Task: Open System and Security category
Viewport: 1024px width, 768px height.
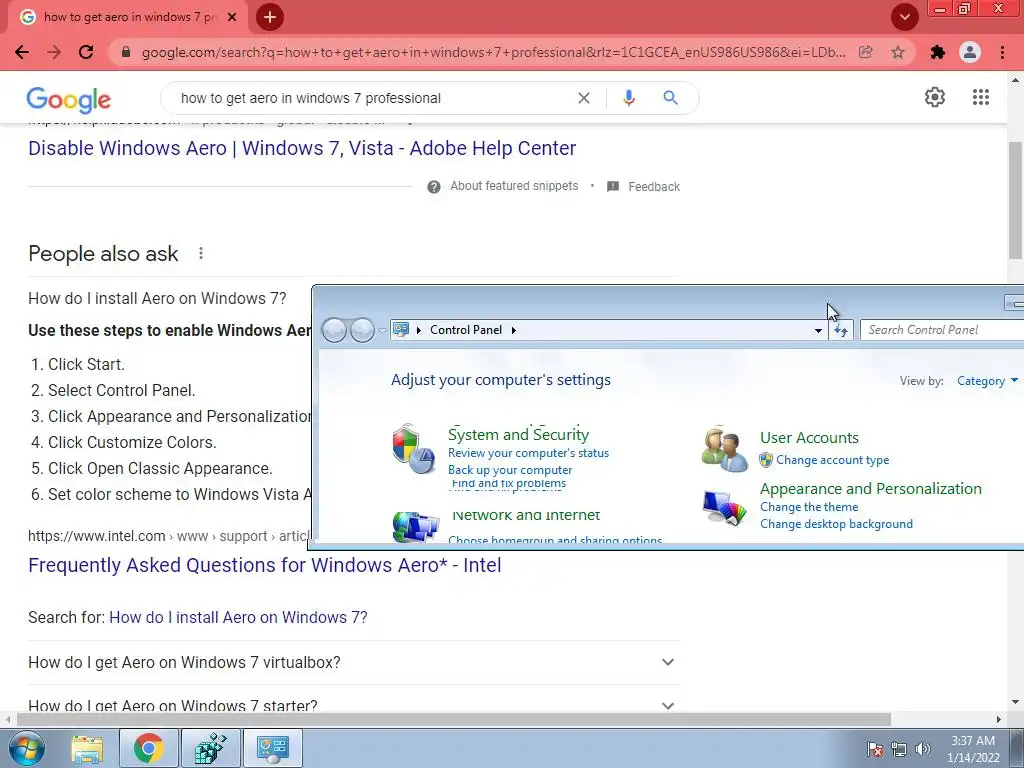Action: point(519,434)
